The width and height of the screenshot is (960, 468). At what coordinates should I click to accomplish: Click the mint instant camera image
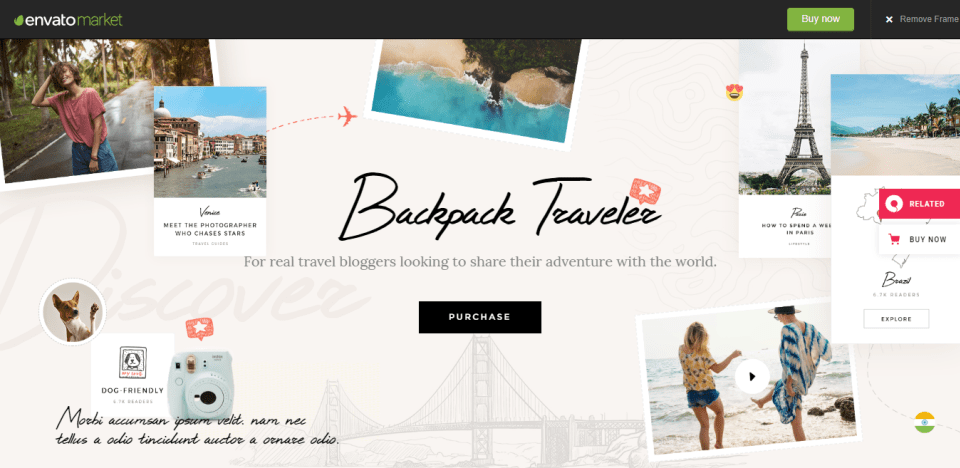coord(200,385)
